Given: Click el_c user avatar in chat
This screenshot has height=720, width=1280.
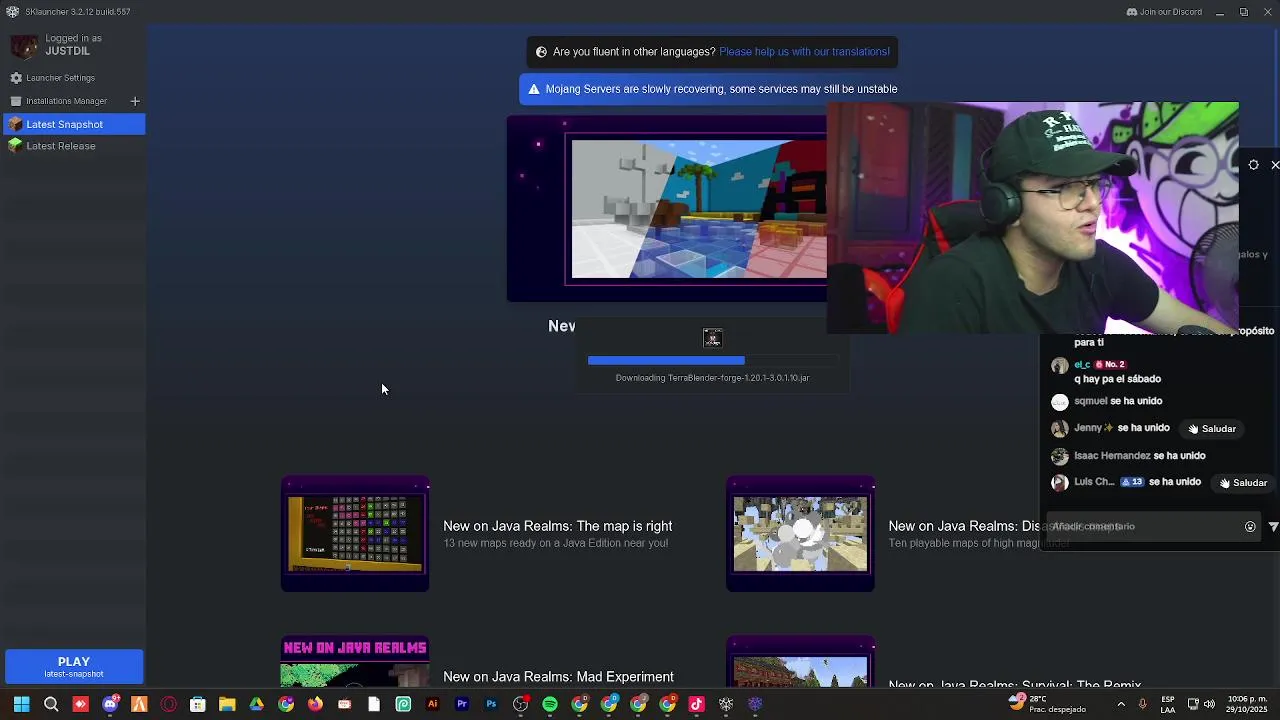Looking at the screenshot, I should (1060, 367).
